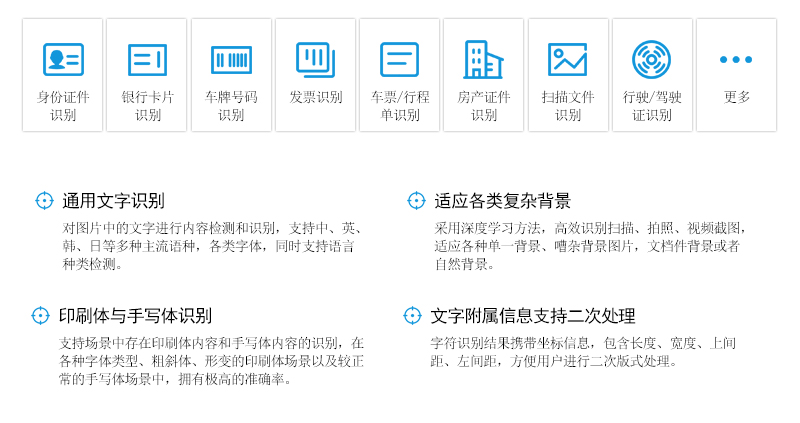Click the invoice recognition icon
Viewport: 800px width, 423px height.
[315, 59]
